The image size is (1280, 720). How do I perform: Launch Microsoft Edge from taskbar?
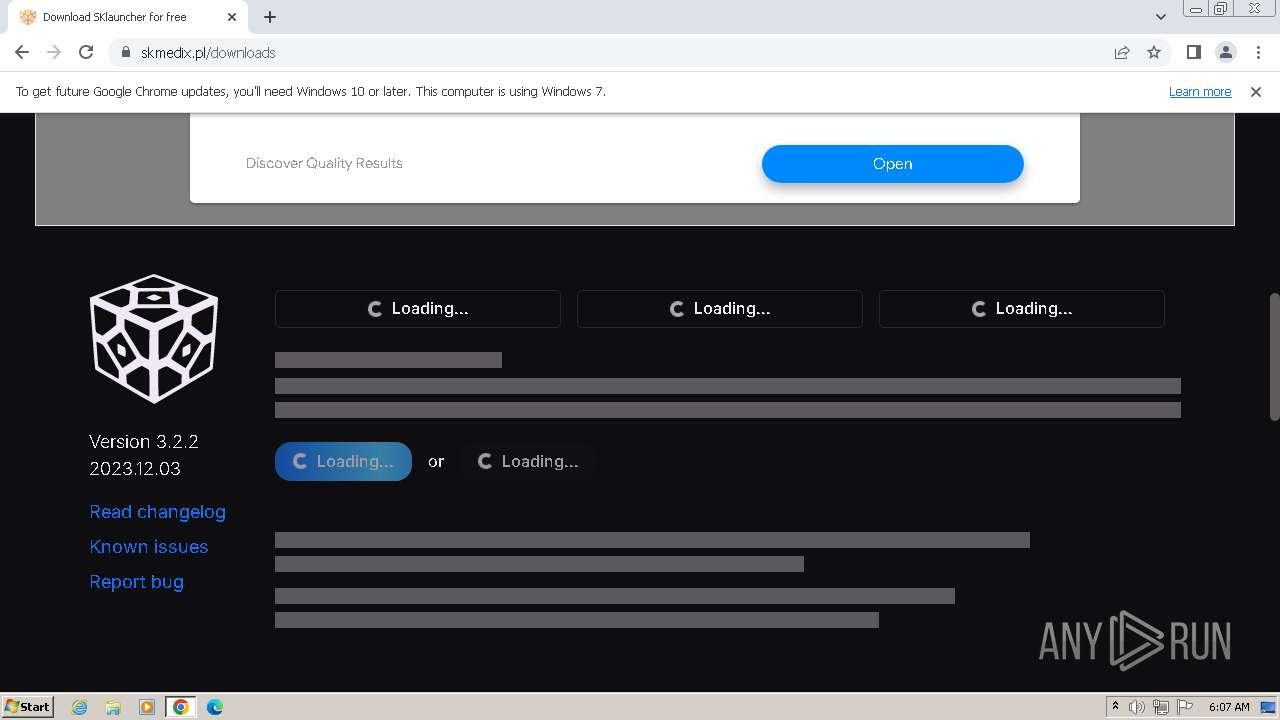tap(214, 707)
